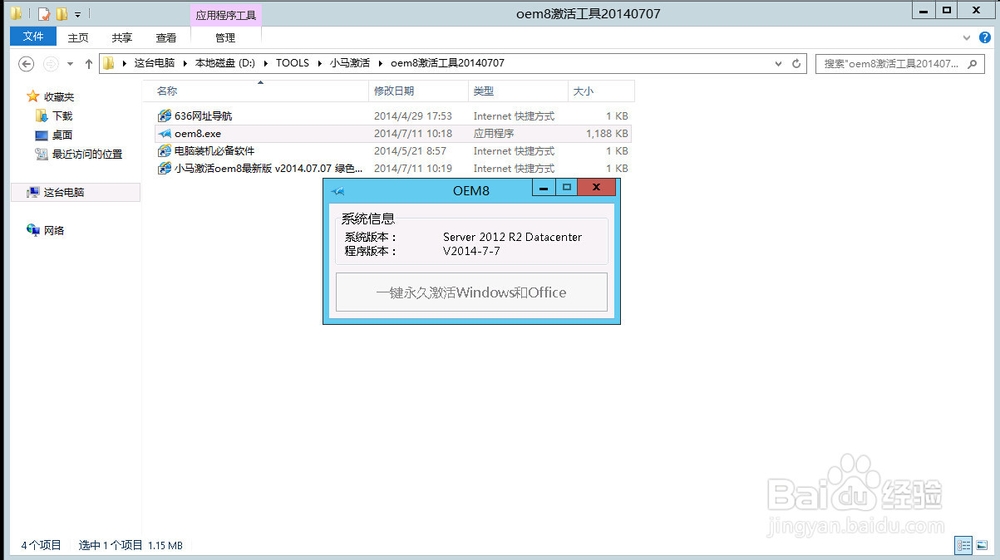Click 本地磁盘 (D:) breadcrumb
This screenshot has width=1000, height=560.
[x=224, y=63]
